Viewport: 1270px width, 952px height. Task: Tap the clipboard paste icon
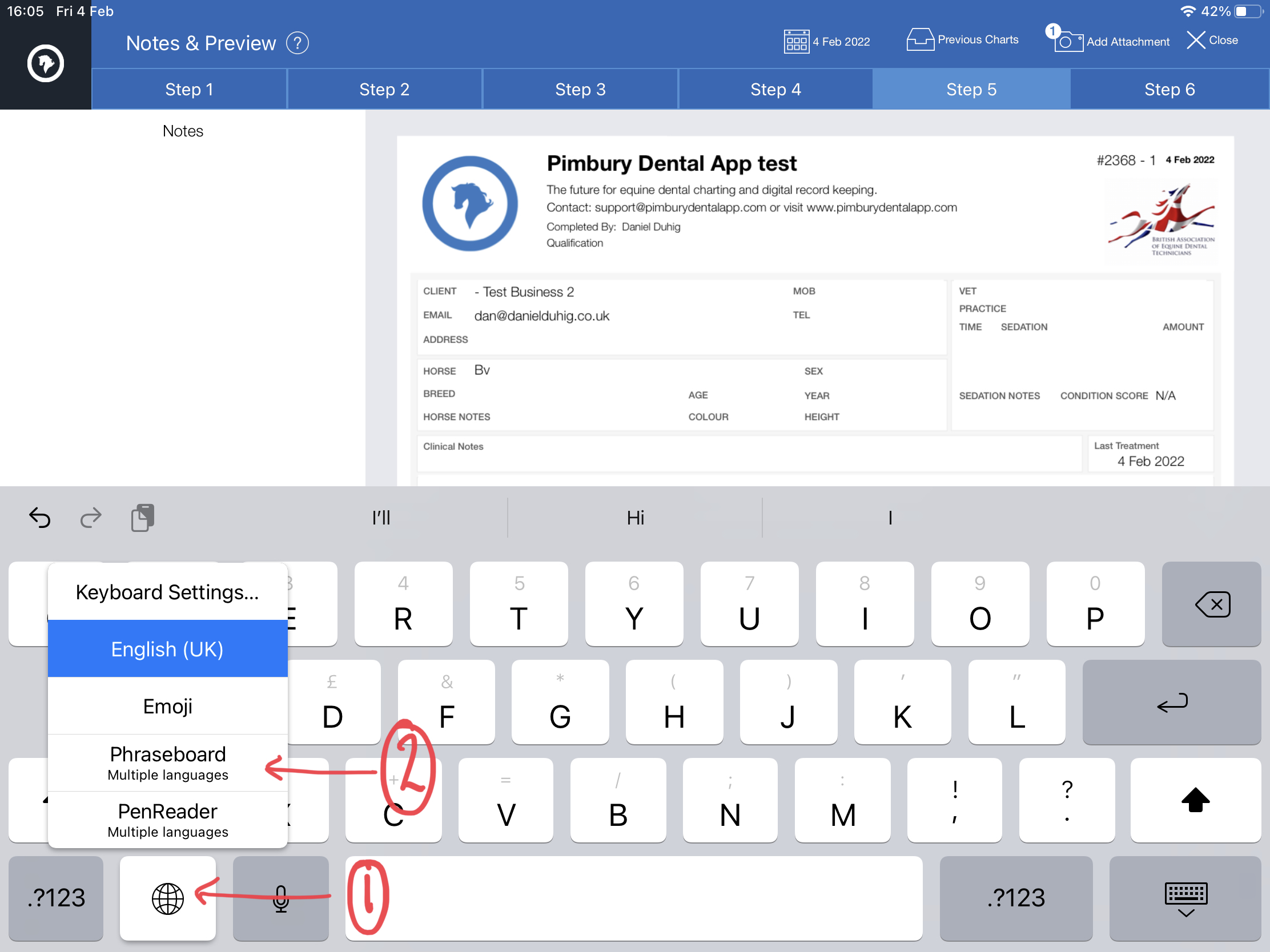point(143,518)
